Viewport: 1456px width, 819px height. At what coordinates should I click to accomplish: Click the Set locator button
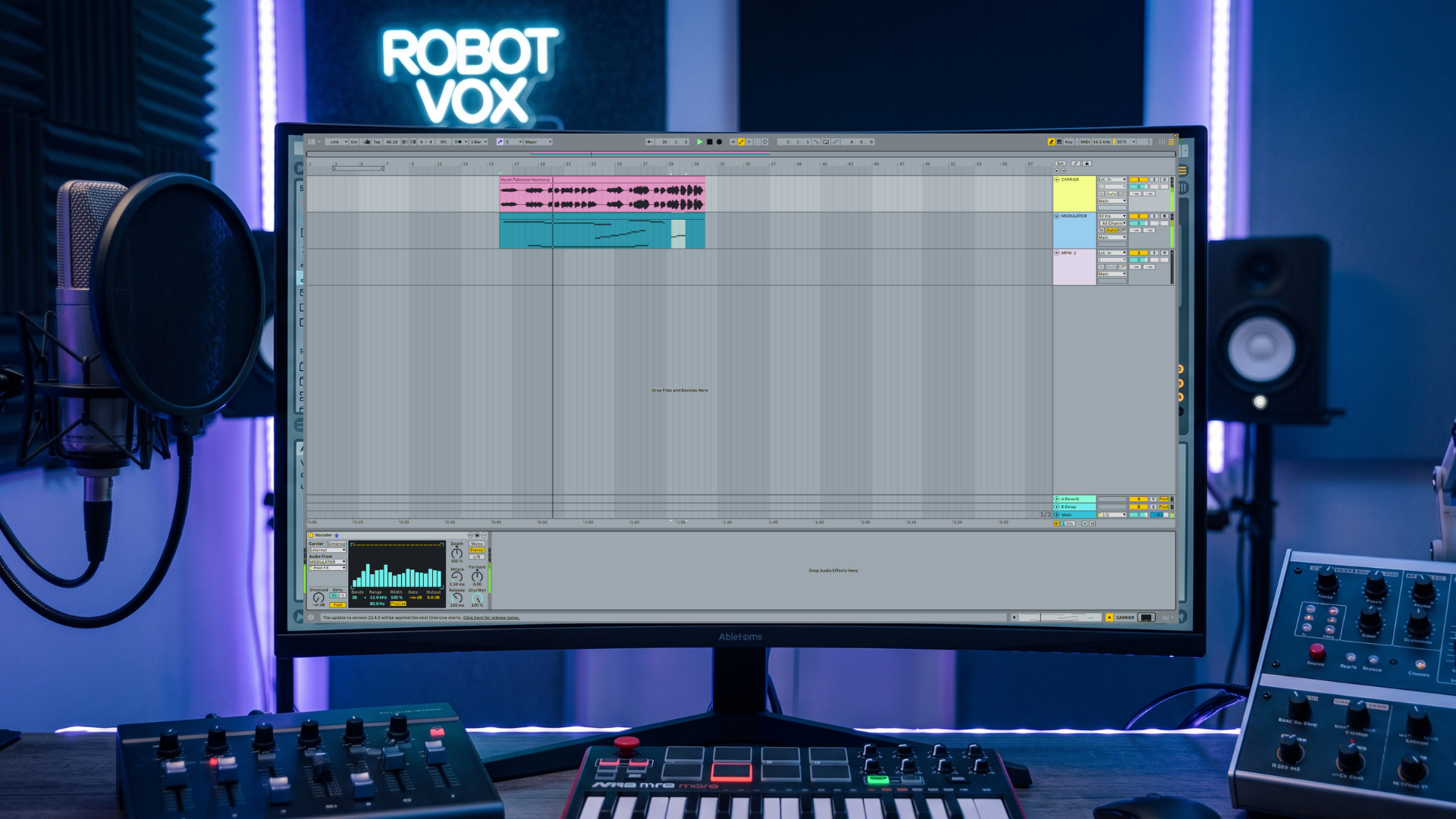1060,163
